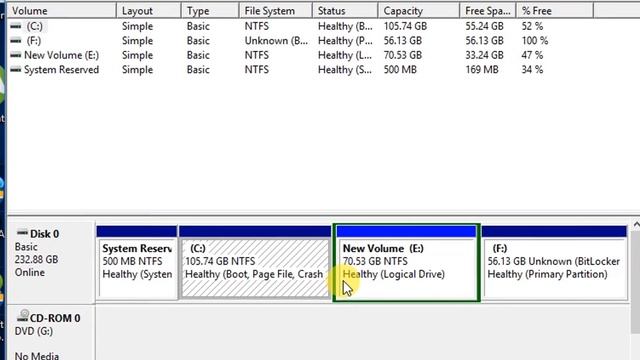Click the Disk 0 disk icon

22,233
